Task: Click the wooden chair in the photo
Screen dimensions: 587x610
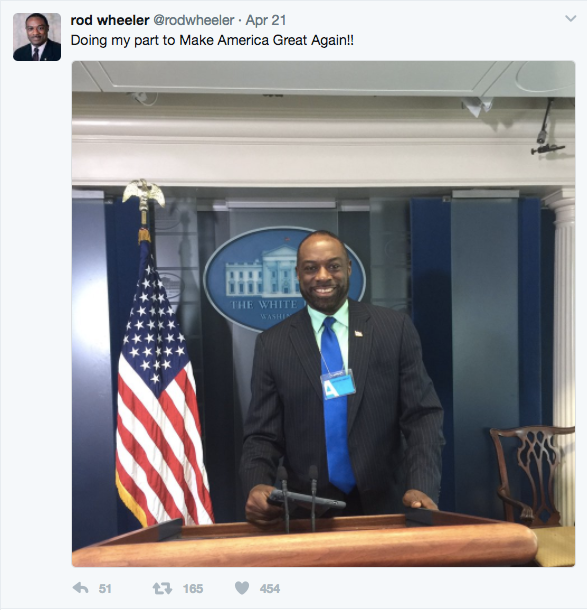Action: coord(531,475)
